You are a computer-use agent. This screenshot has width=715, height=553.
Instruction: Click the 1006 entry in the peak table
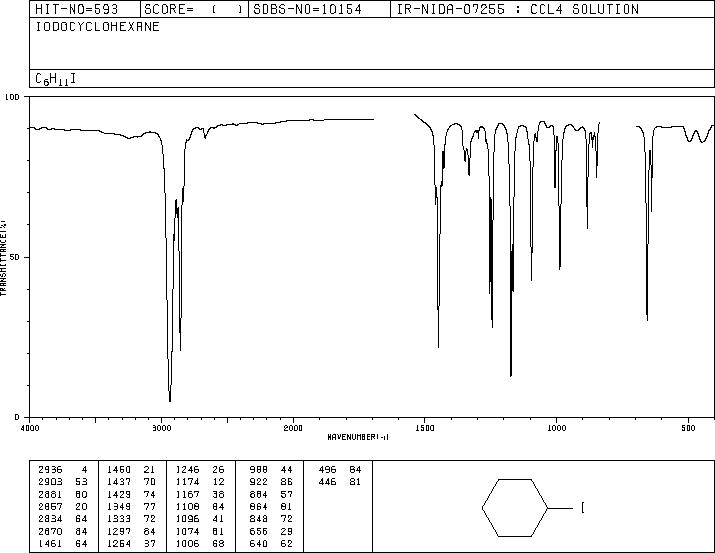click(x=187, y=543)
